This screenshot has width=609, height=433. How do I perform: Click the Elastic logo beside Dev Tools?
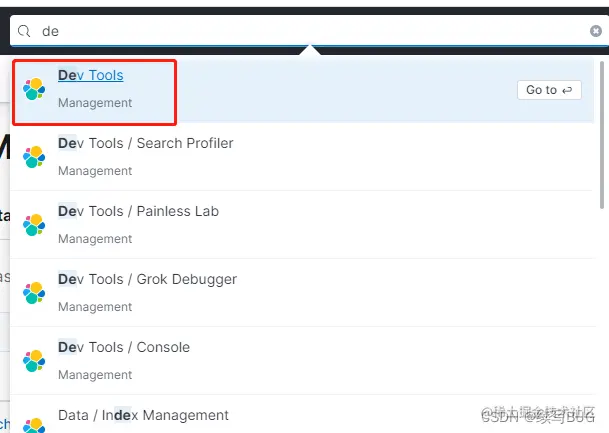(34, 89)
